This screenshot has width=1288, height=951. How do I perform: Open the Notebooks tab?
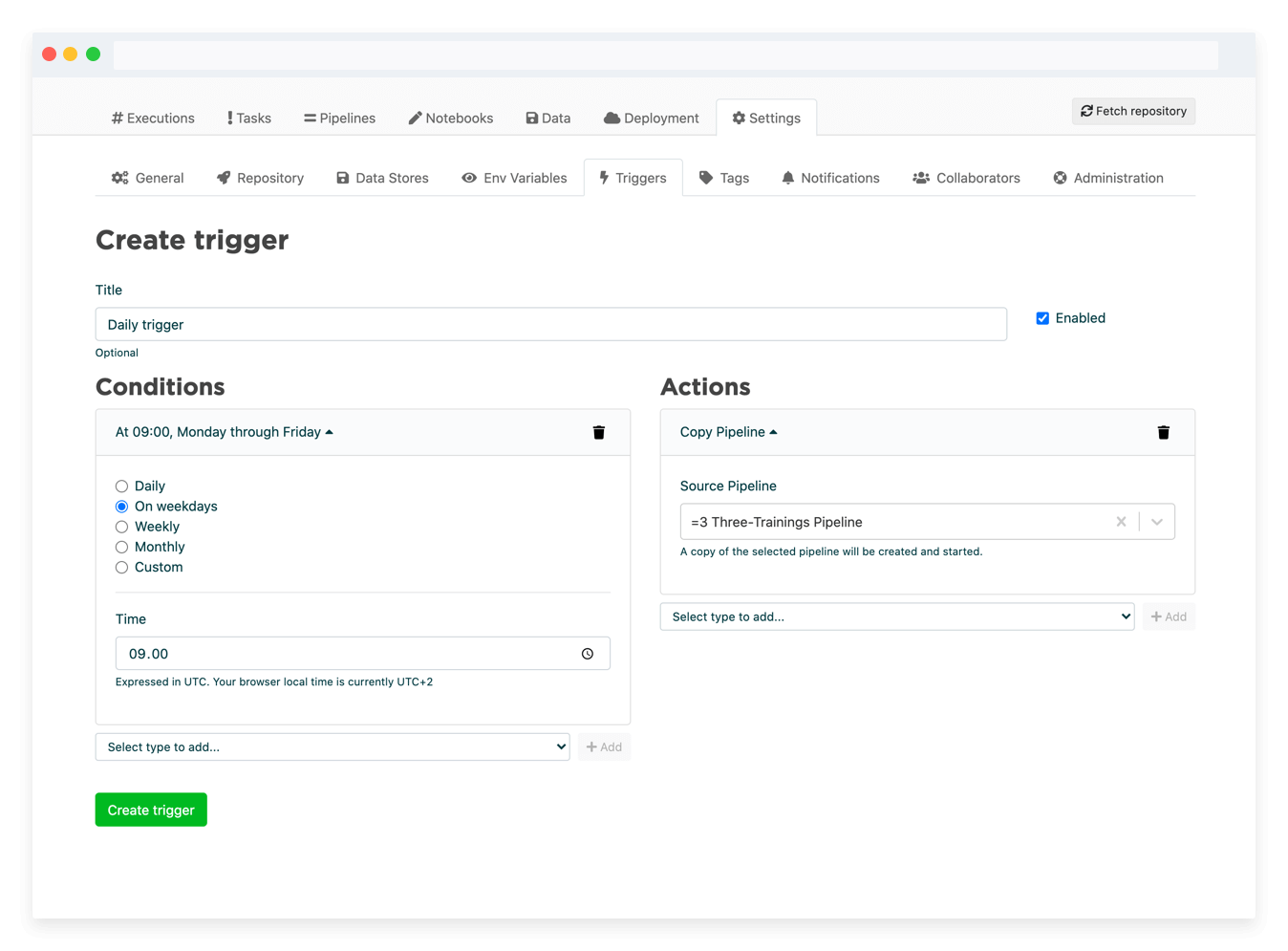coord(451,119)
